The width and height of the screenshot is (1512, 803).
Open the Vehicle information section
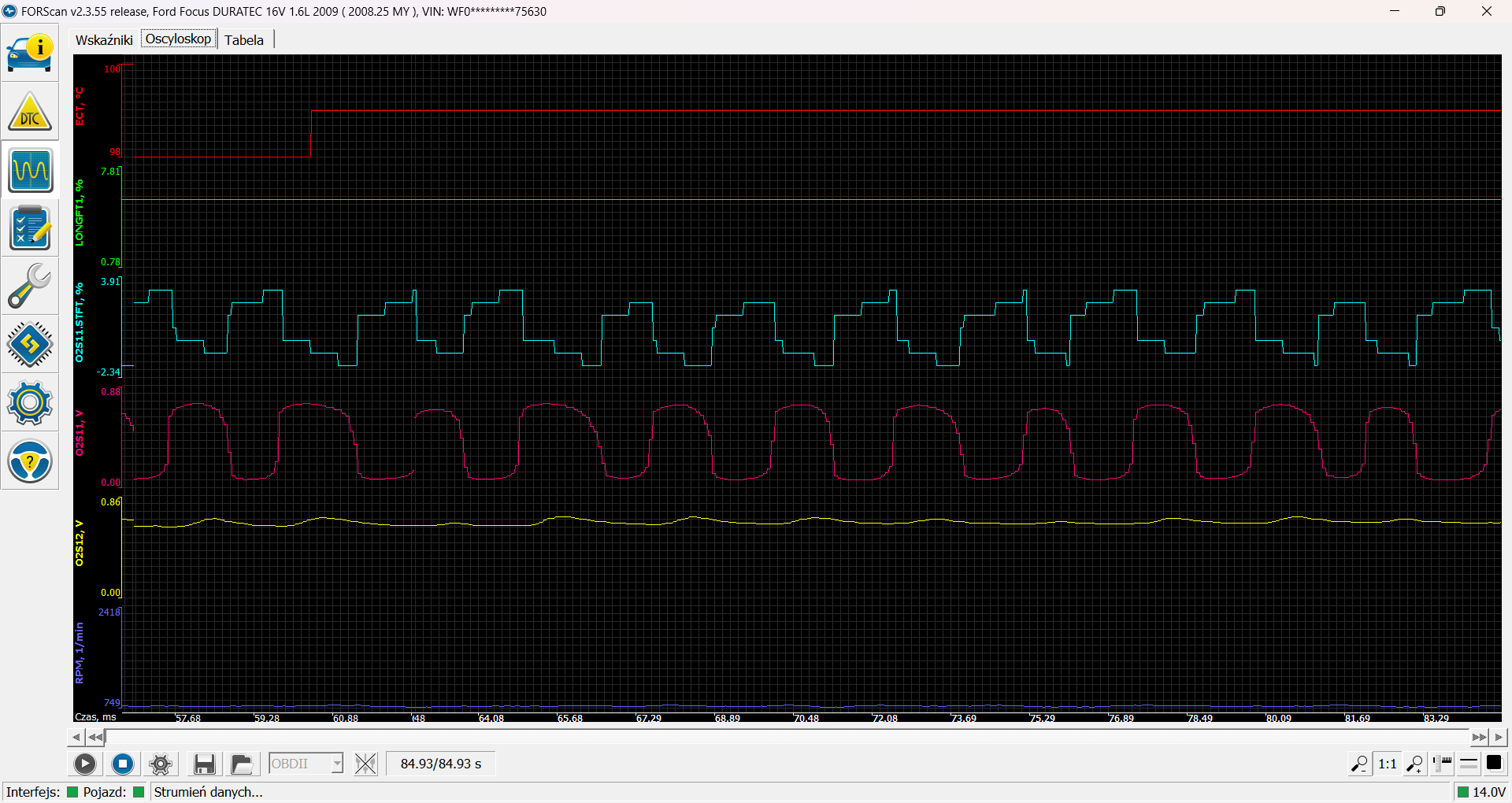coord(30,53)
